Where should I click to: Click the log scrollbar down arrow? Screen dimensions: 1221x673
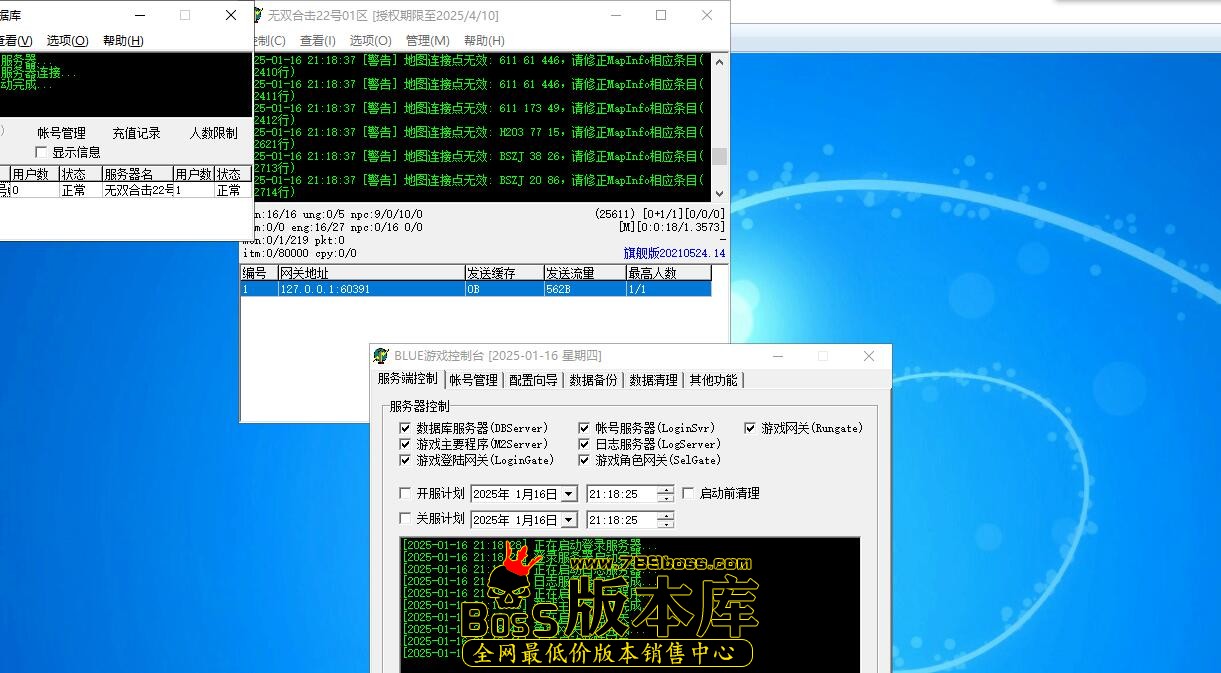click(x=719, y=194)
